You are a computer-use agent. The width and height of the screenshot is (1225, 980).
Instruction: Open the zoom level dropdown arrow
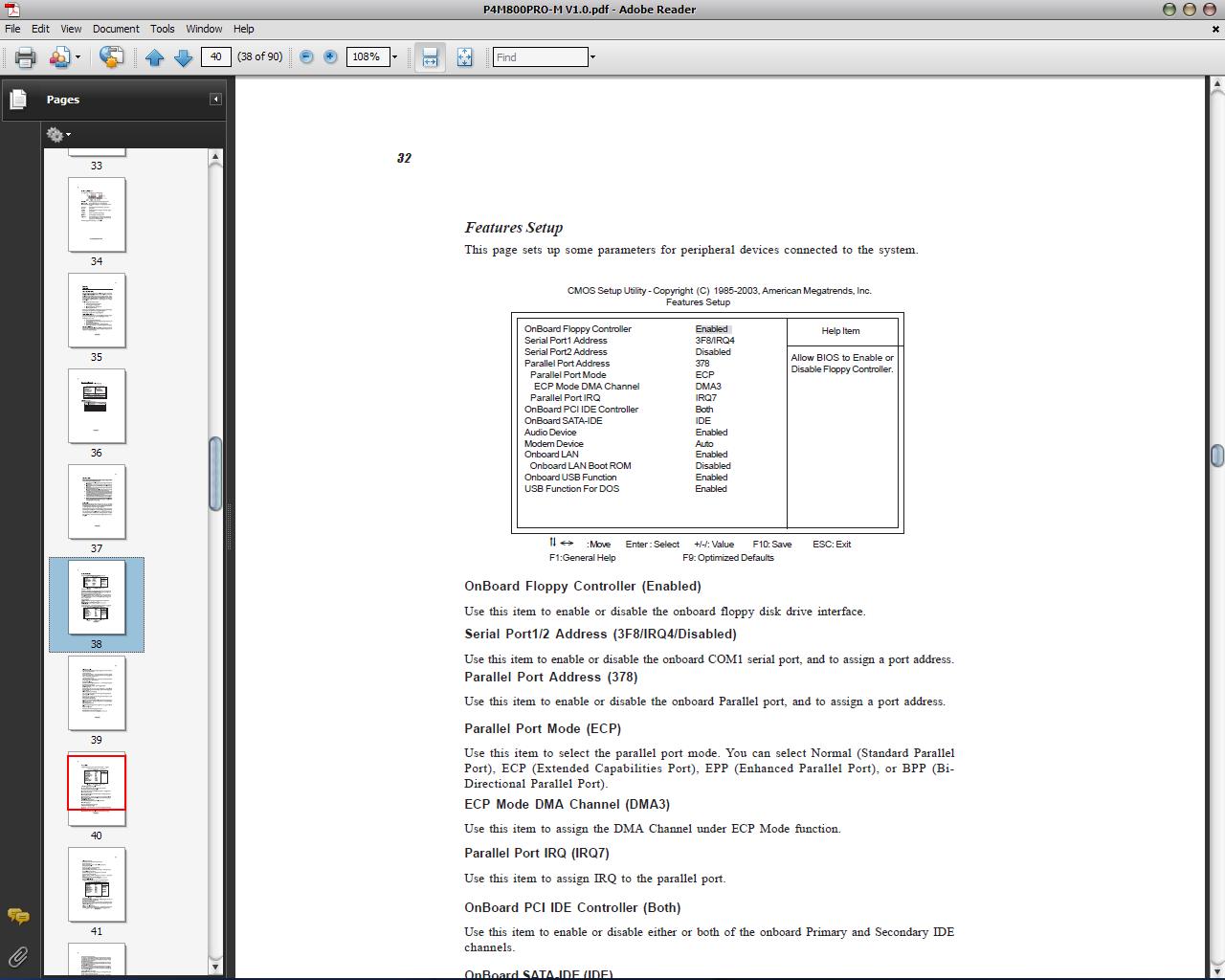tap(394, 57)
